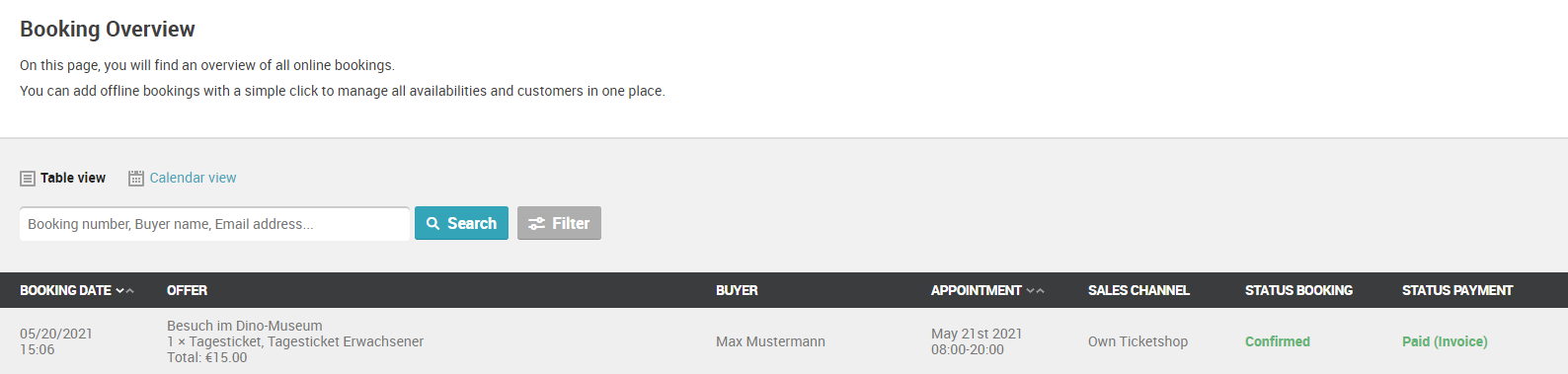The height and width of the screenshot is (374, 1568).
Task: Select buyer Max Mustermann
Action: pyautogui.click(x=770, y=341)
